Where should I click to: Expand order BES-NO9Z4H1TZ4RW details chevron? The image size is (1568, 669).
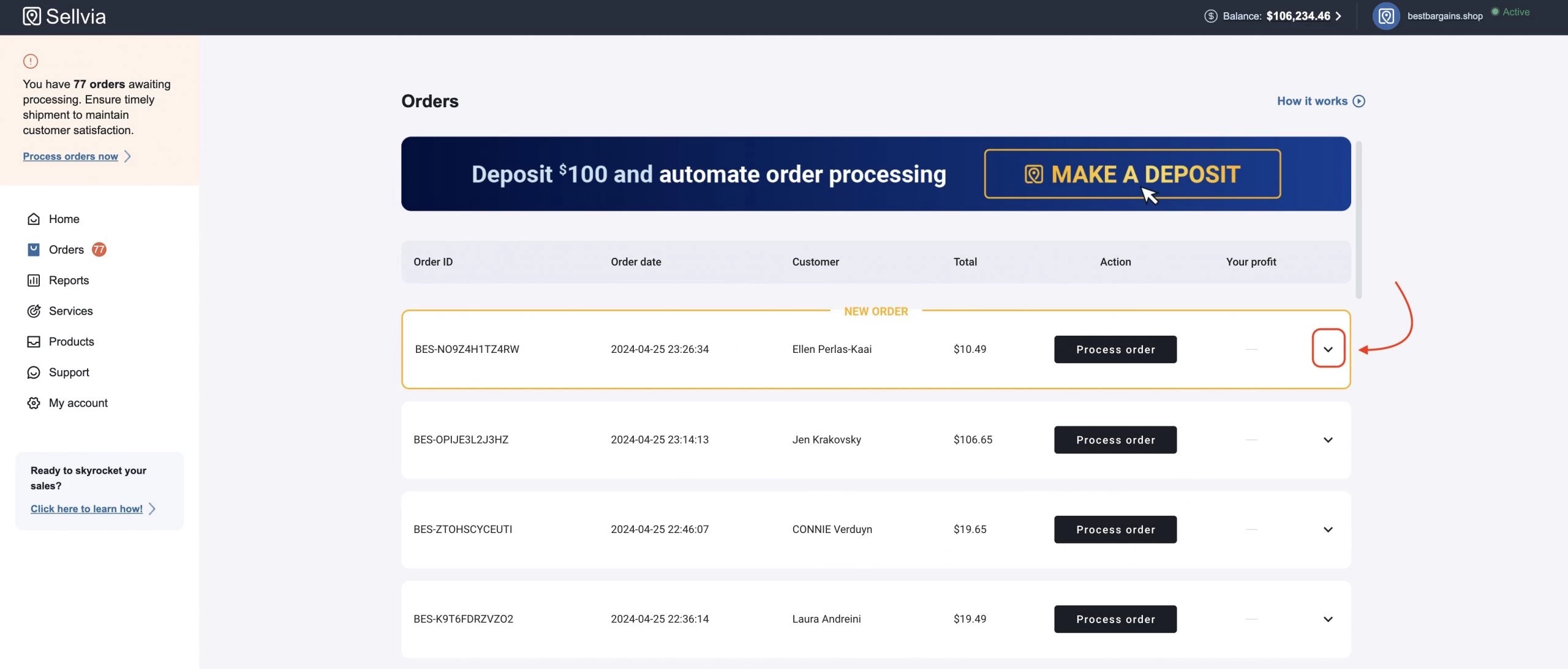coord(1327,349)
